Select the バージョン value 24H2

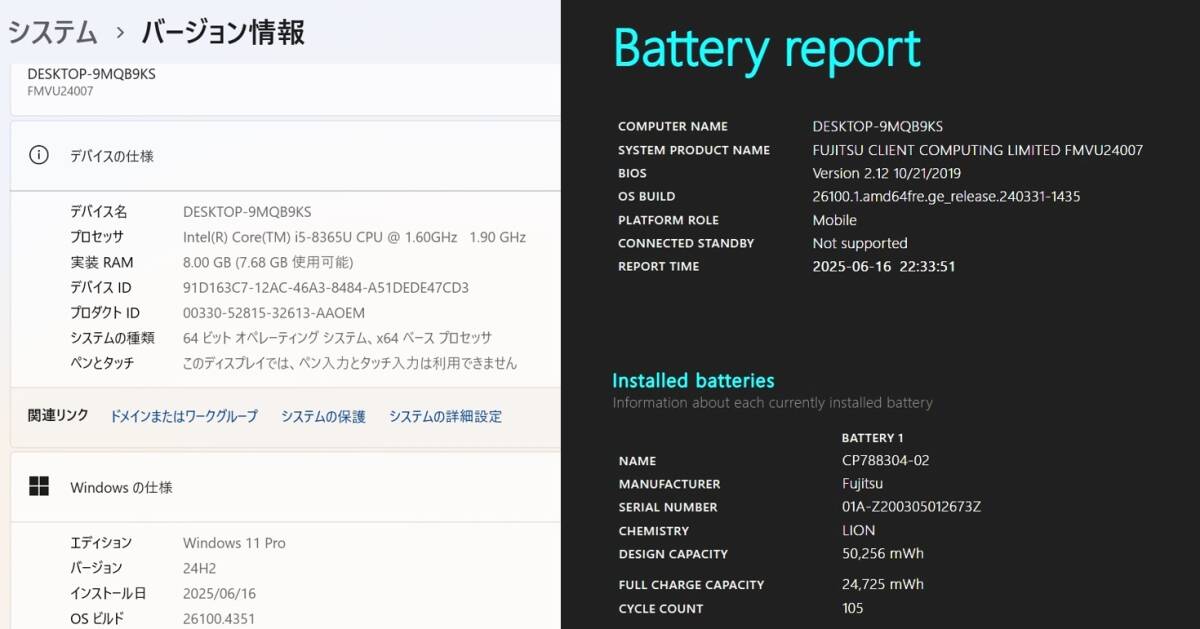point(201,568)
